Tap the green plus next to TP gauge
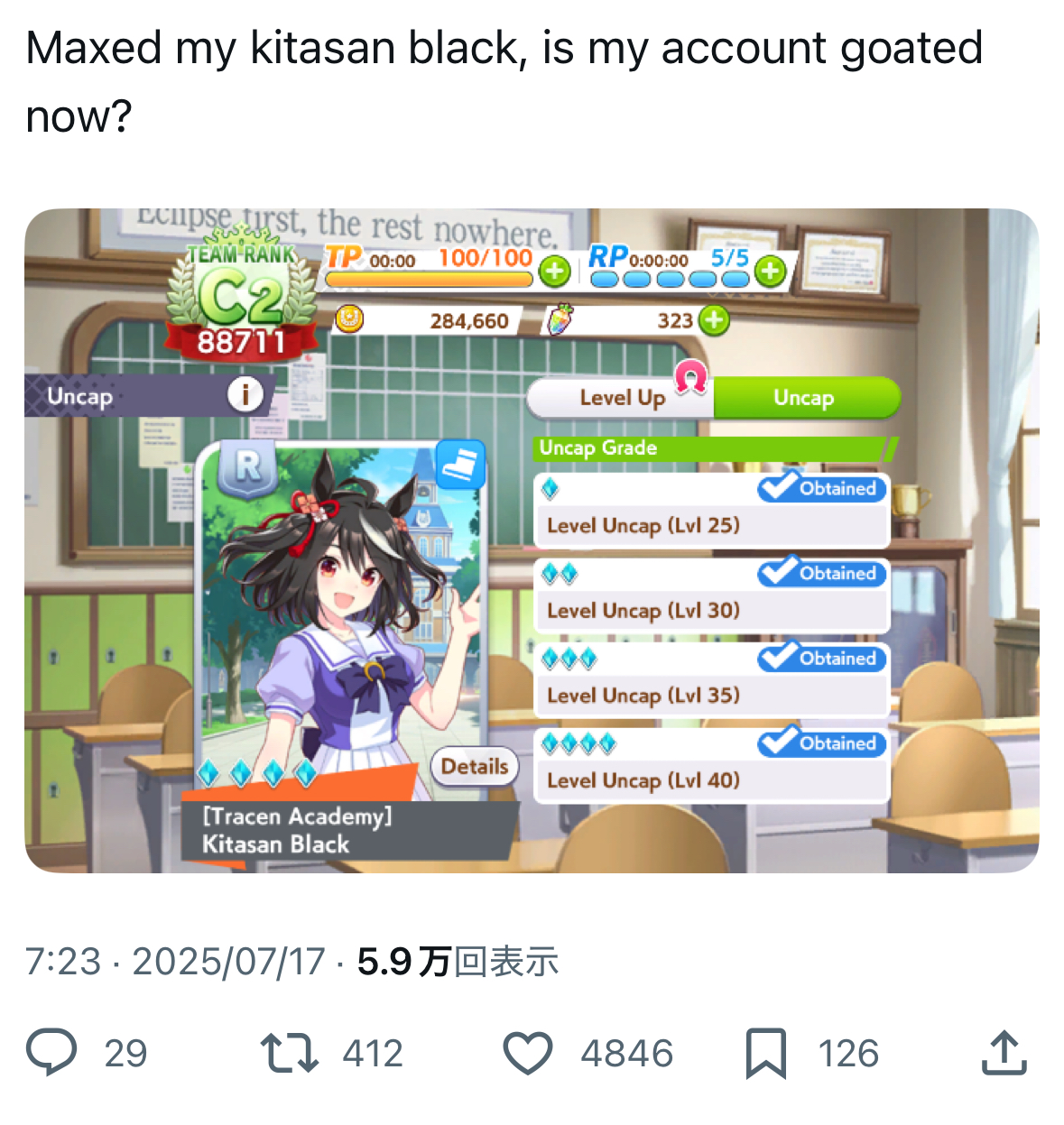1064x1125 pixels. pyautogui.click(x=554, y=270)
